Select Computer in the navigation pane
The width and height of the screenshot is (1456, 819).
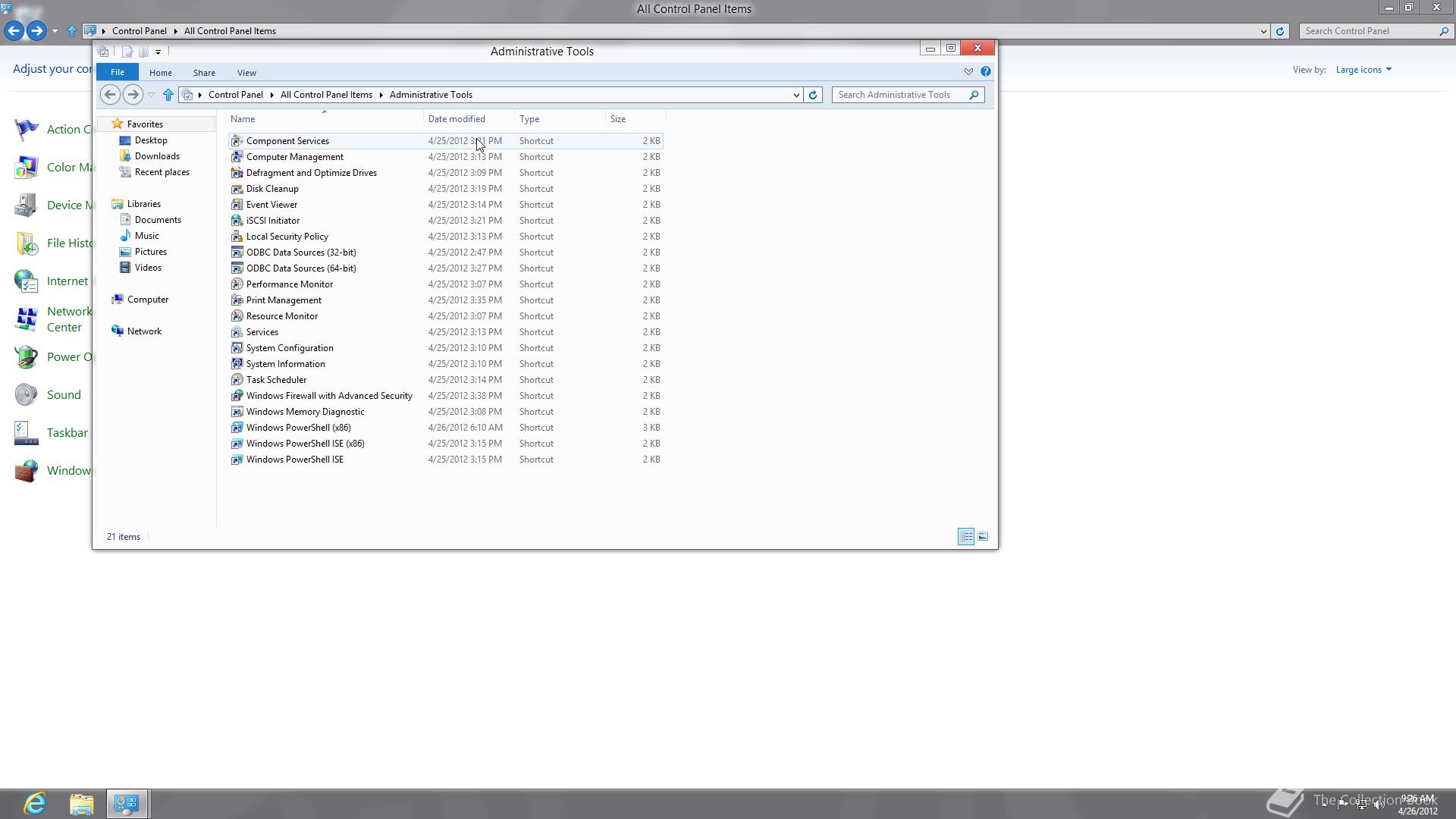tap(147, 300)
